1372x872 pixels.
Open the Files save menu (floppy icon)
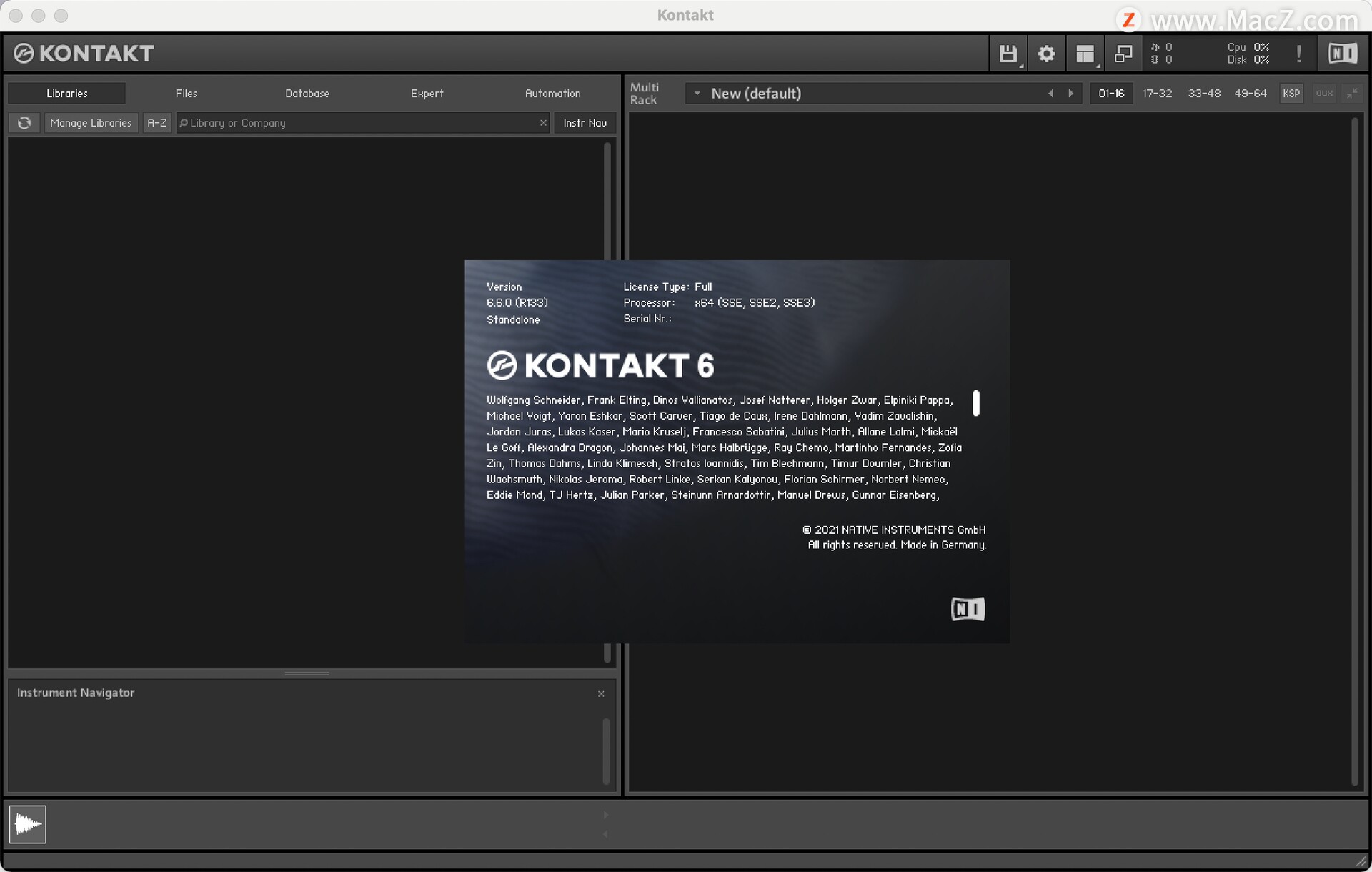tap(1008, 54)
